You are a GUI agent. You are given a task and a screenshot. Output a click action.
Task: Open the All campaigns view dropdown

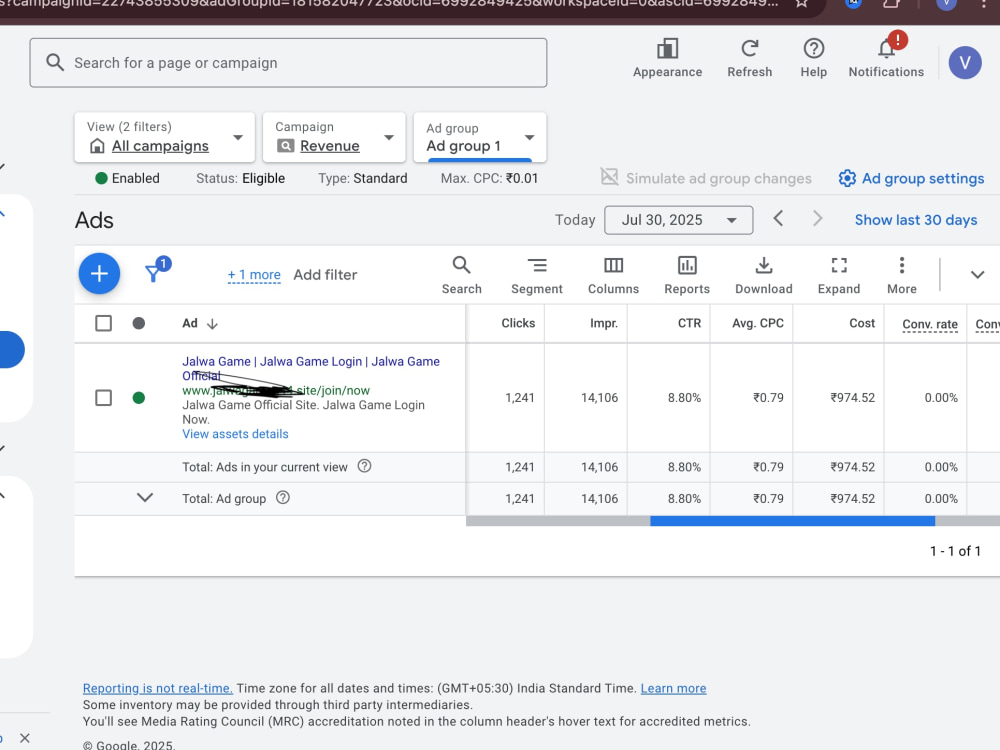coord(165,137)
